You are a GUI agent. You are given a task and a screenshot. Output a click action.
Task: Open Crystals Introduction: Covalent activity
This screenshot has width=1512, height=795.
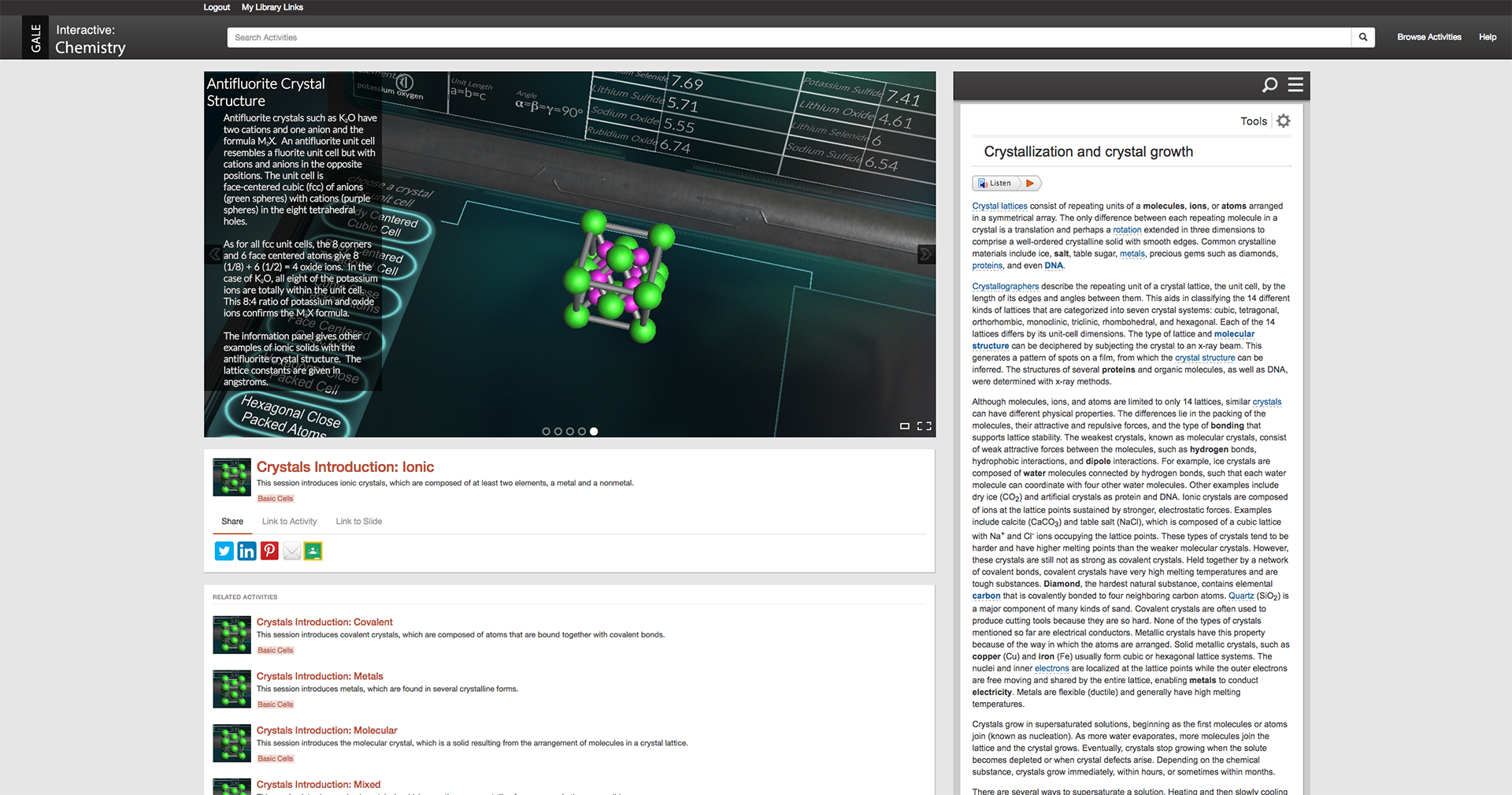[x=324, y=622]
